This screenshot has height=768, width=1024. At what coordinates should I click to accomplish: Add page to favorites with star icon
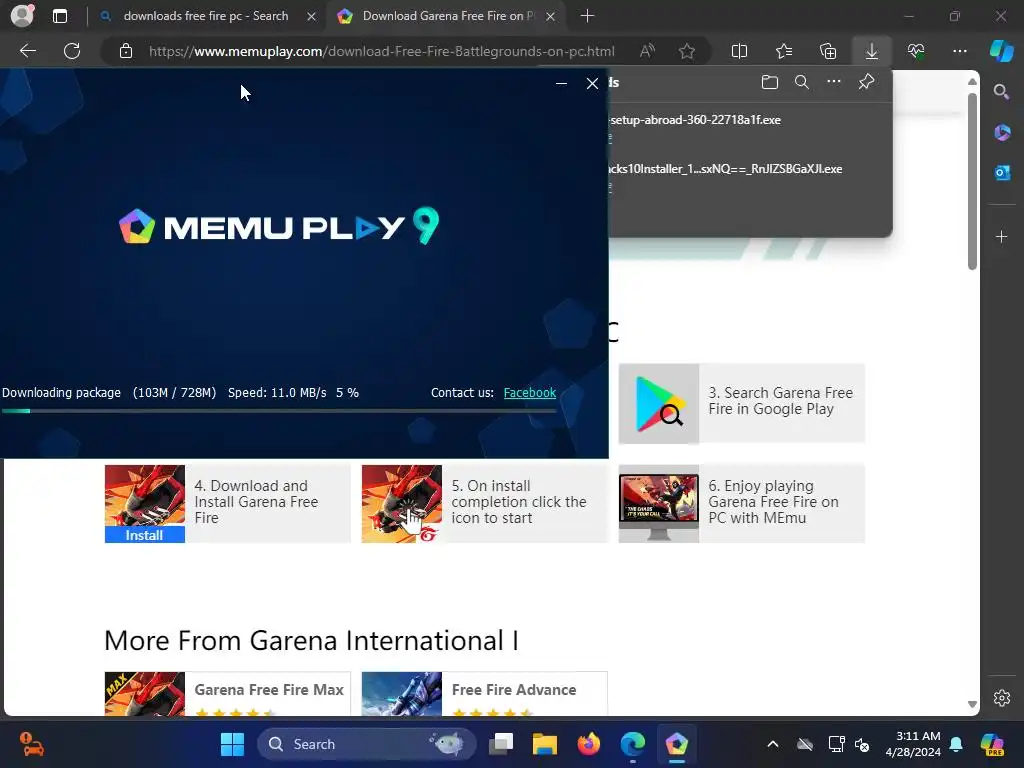[x=686, y=51]
